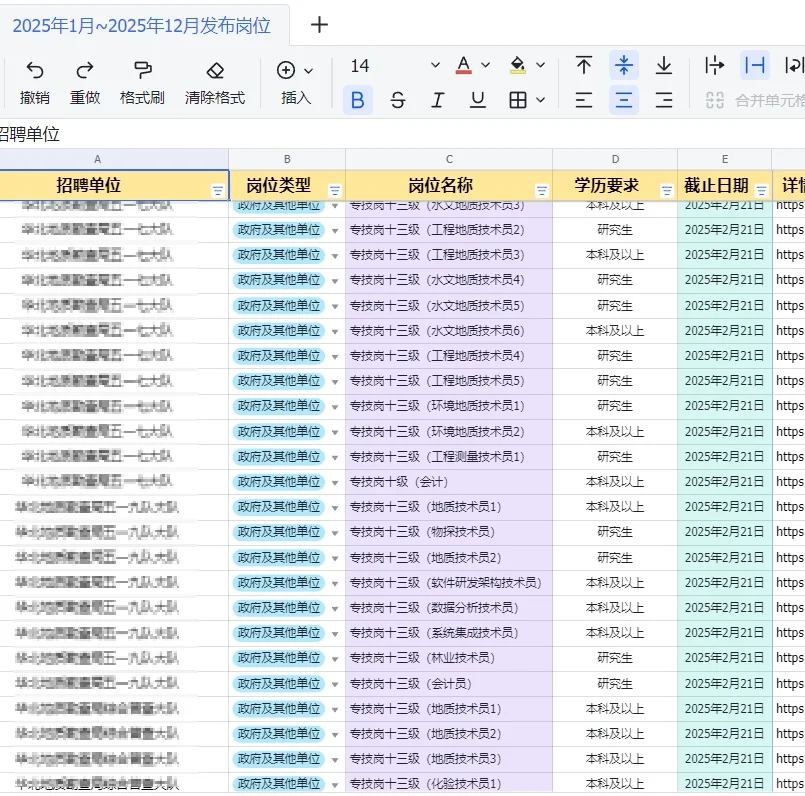Click Merge Cells (合并单元格) button
805x796 pixels.
755,100
